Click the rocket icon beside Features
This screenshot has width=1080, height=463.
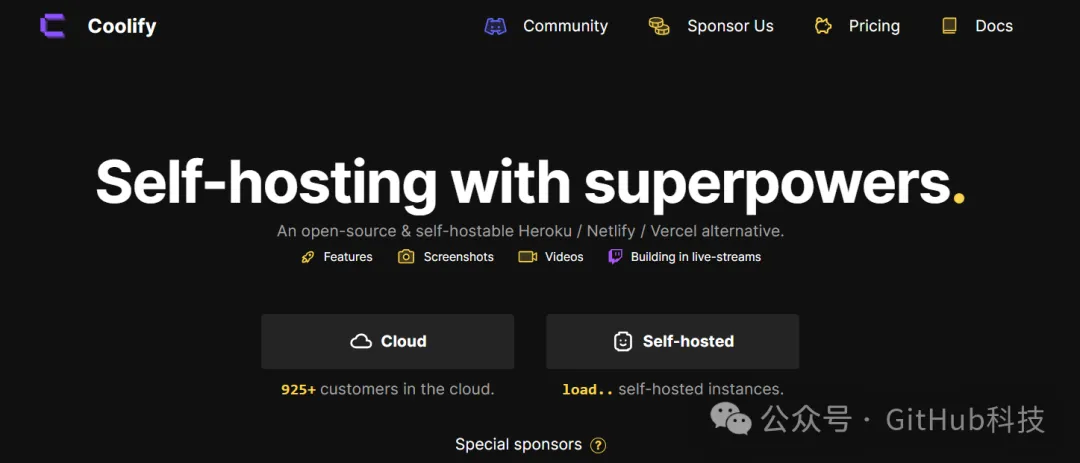pos(308,257)
